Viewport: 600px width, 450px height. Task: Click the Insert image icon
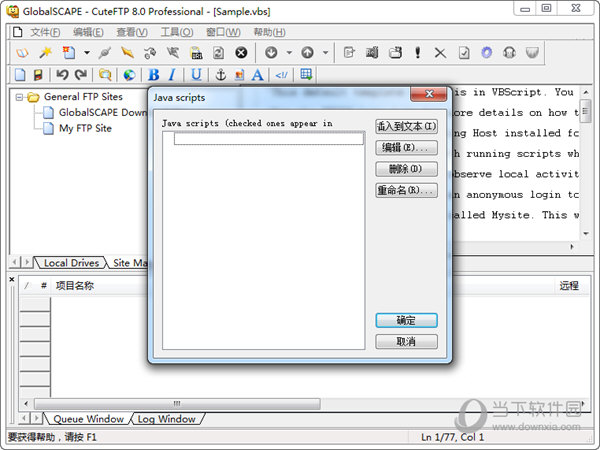click(240, 75)
